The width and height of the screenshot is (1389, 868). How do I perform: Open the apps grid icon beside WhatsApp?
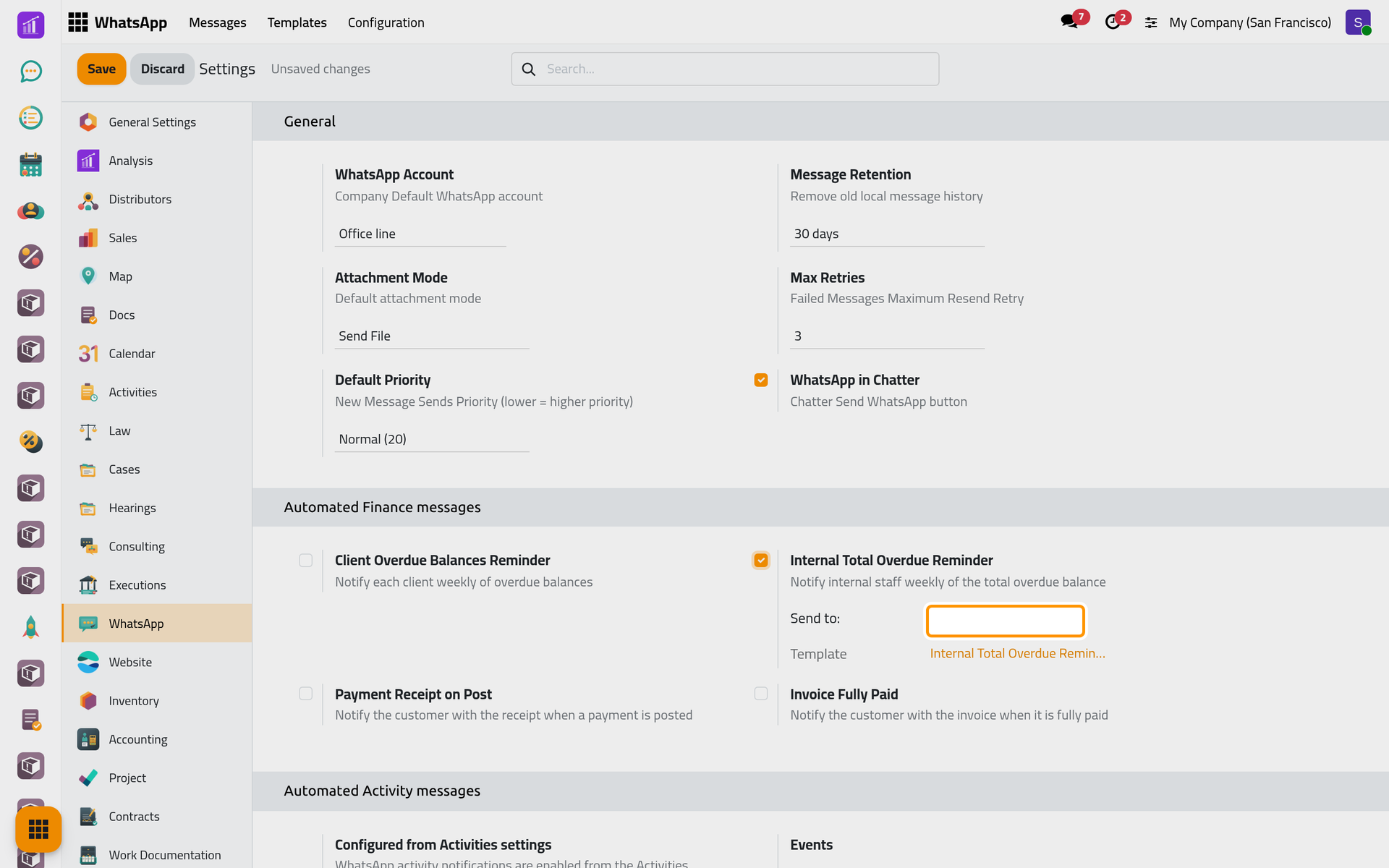pyautogui.click(x=77, y=22)
